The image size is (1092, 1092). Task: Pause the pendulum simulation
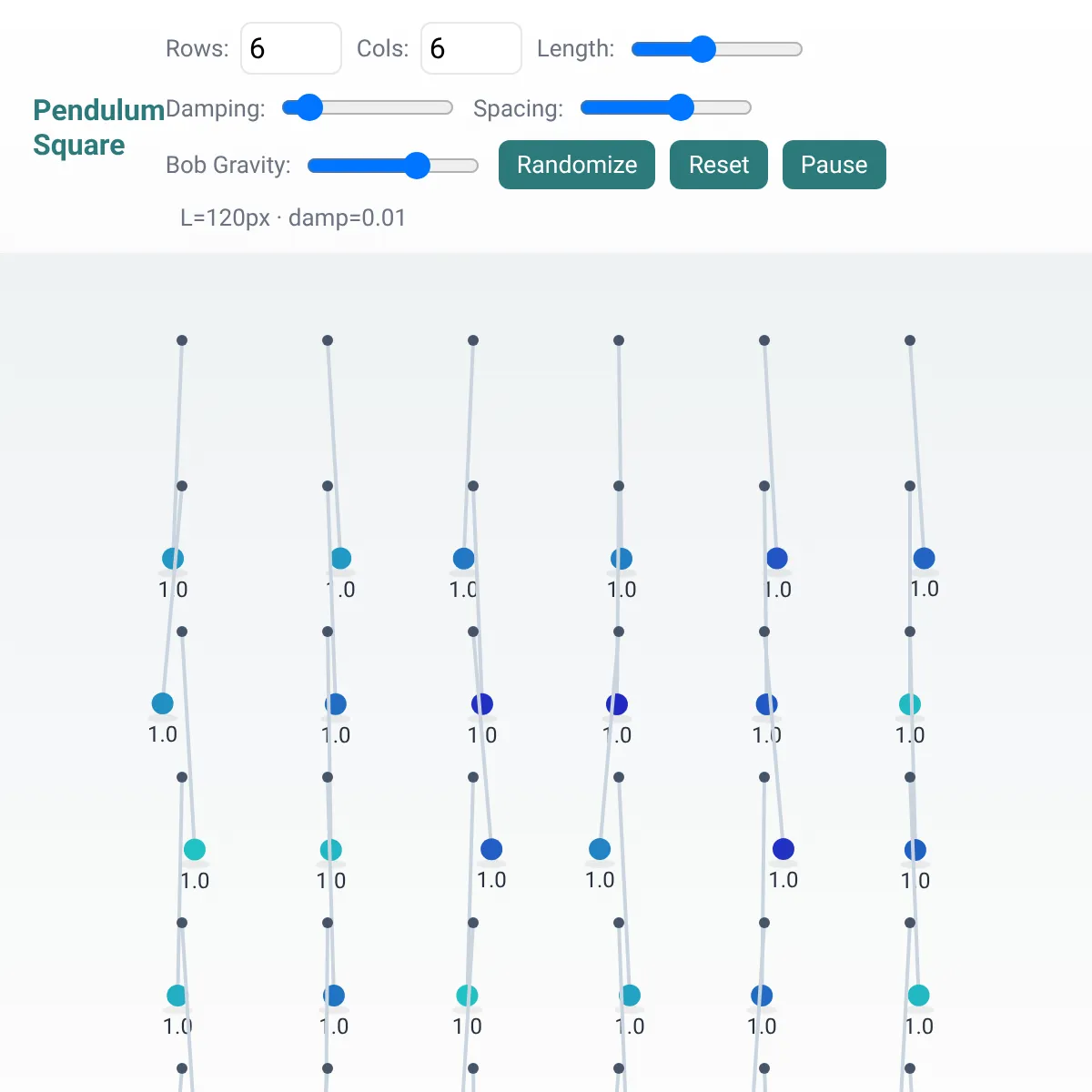coord(834,165)
